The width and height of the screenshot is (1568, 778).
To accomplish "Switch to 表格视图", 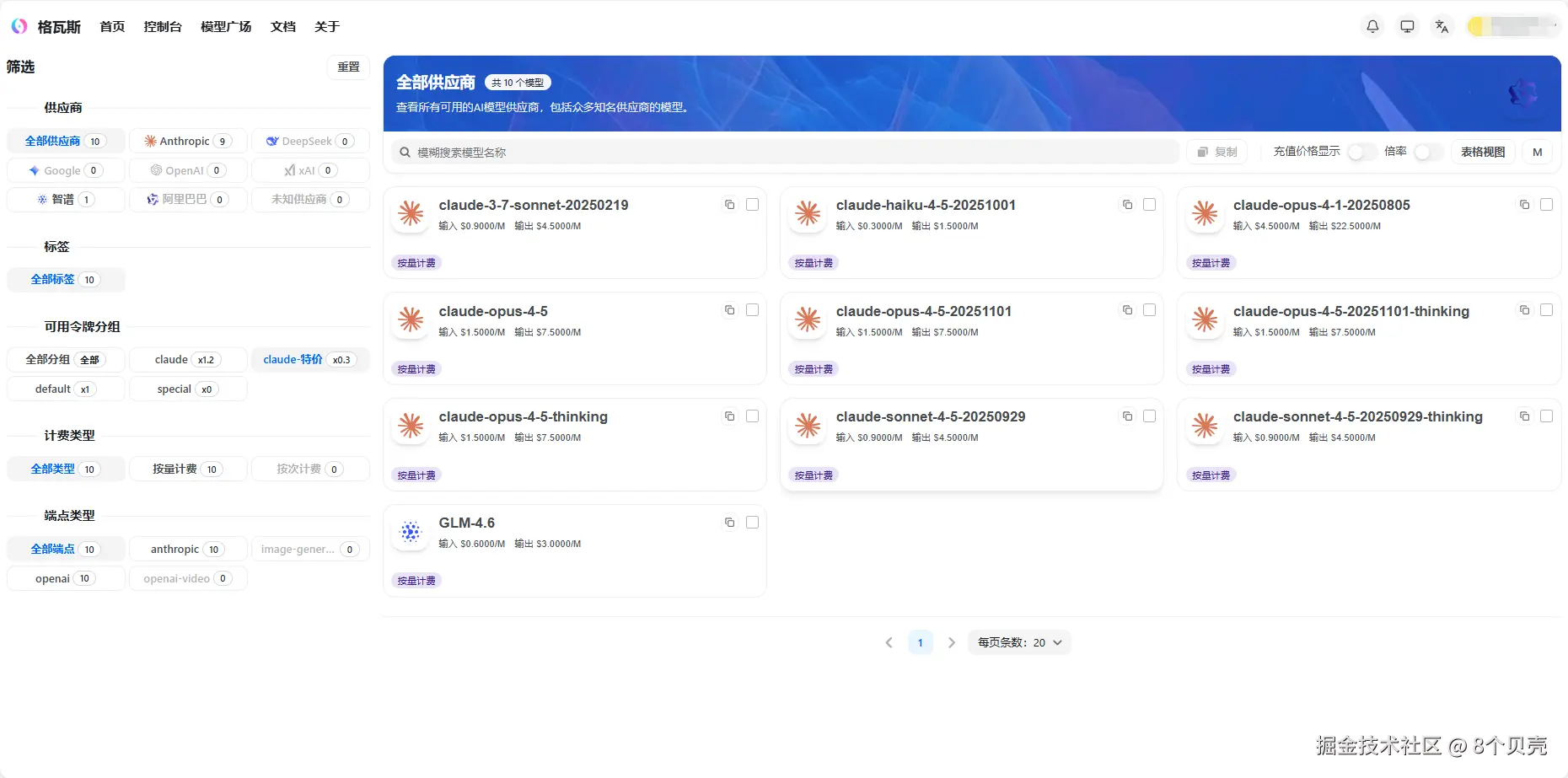I will (x=1483, y=152).
